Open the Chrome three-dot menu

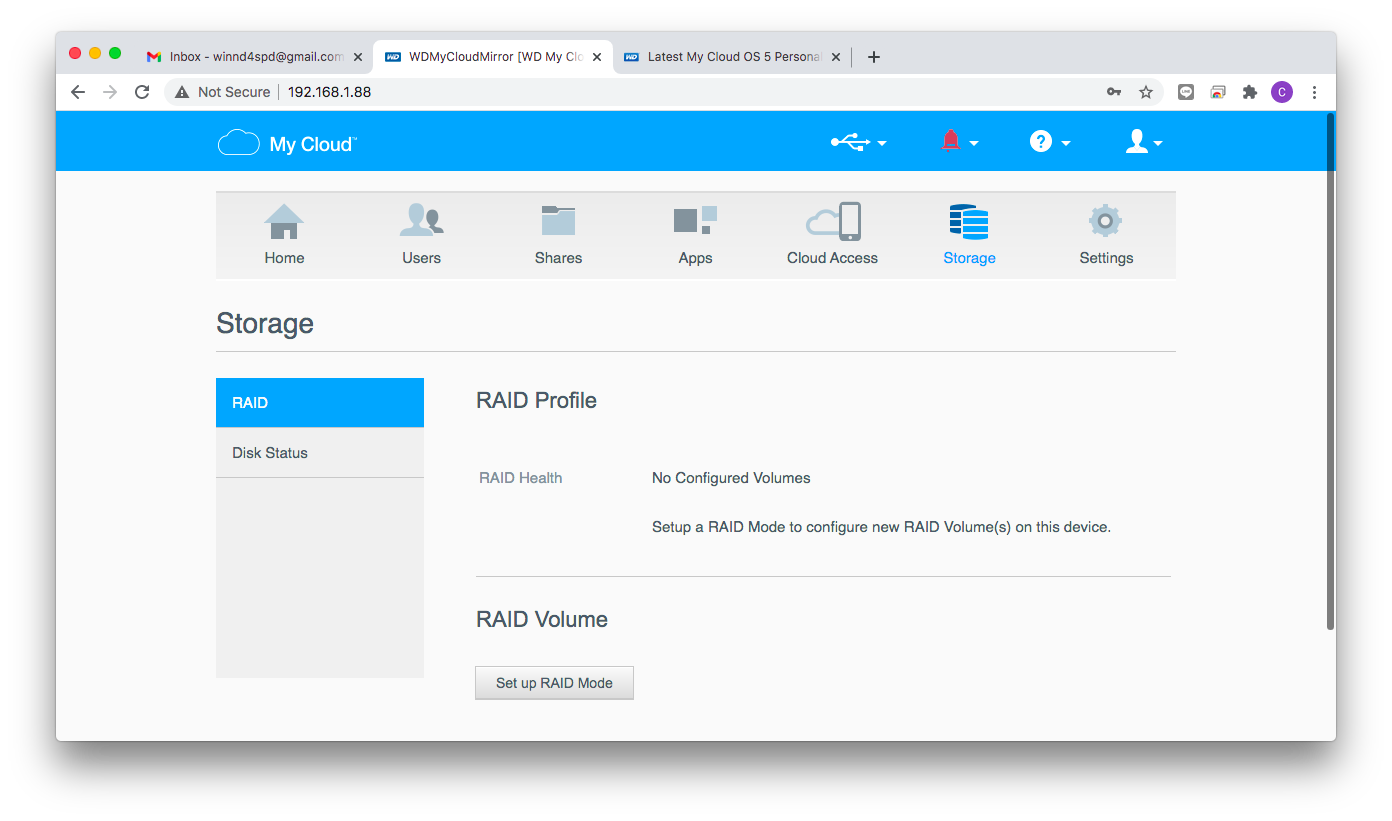click(1314, 92)
